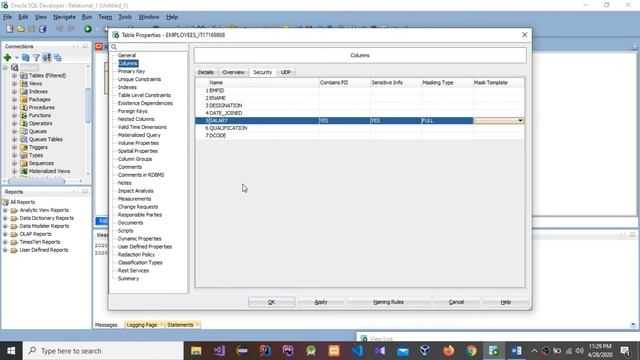Click the Help button in dialog
Viewport: 640px width, 360px height.
tap(506, 302)
